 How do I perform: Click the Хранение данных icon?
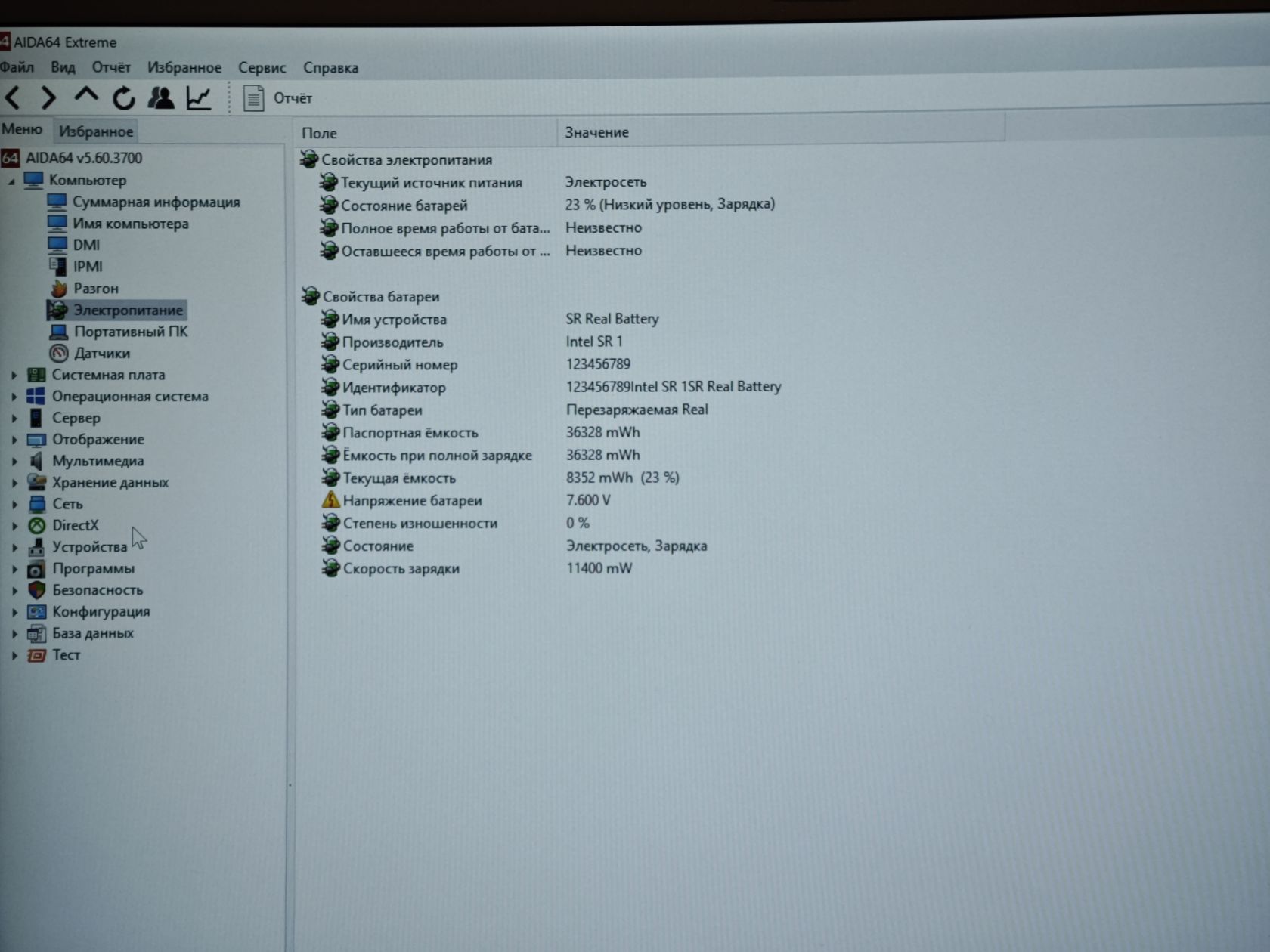click(36, 482)
